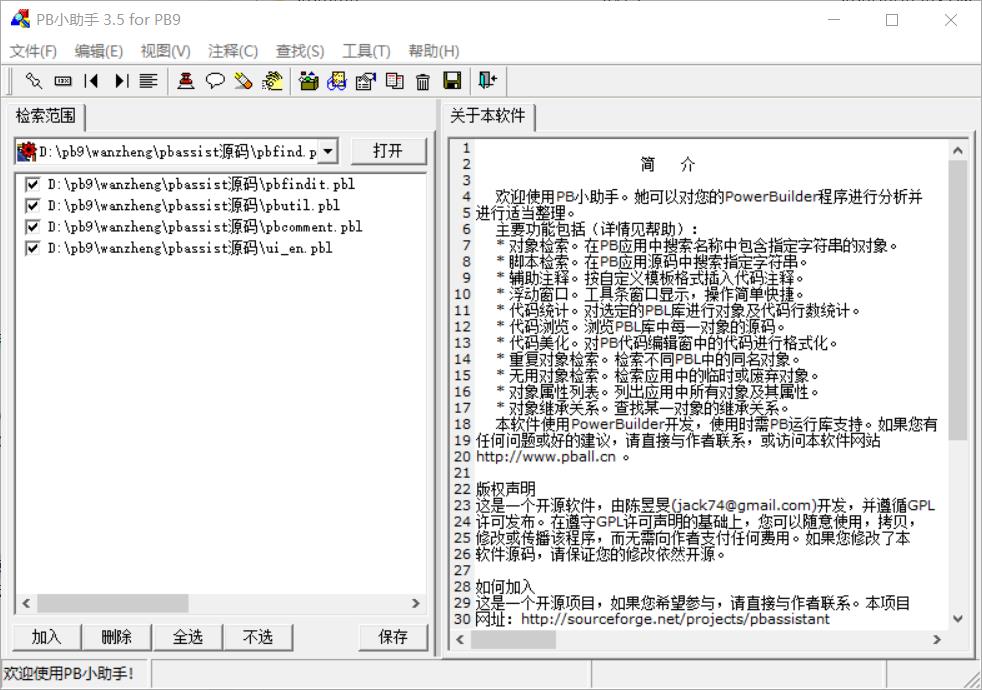Click the 不选 button
The image size is (982, 690).
pyautogui.click(x=257, y=637)
